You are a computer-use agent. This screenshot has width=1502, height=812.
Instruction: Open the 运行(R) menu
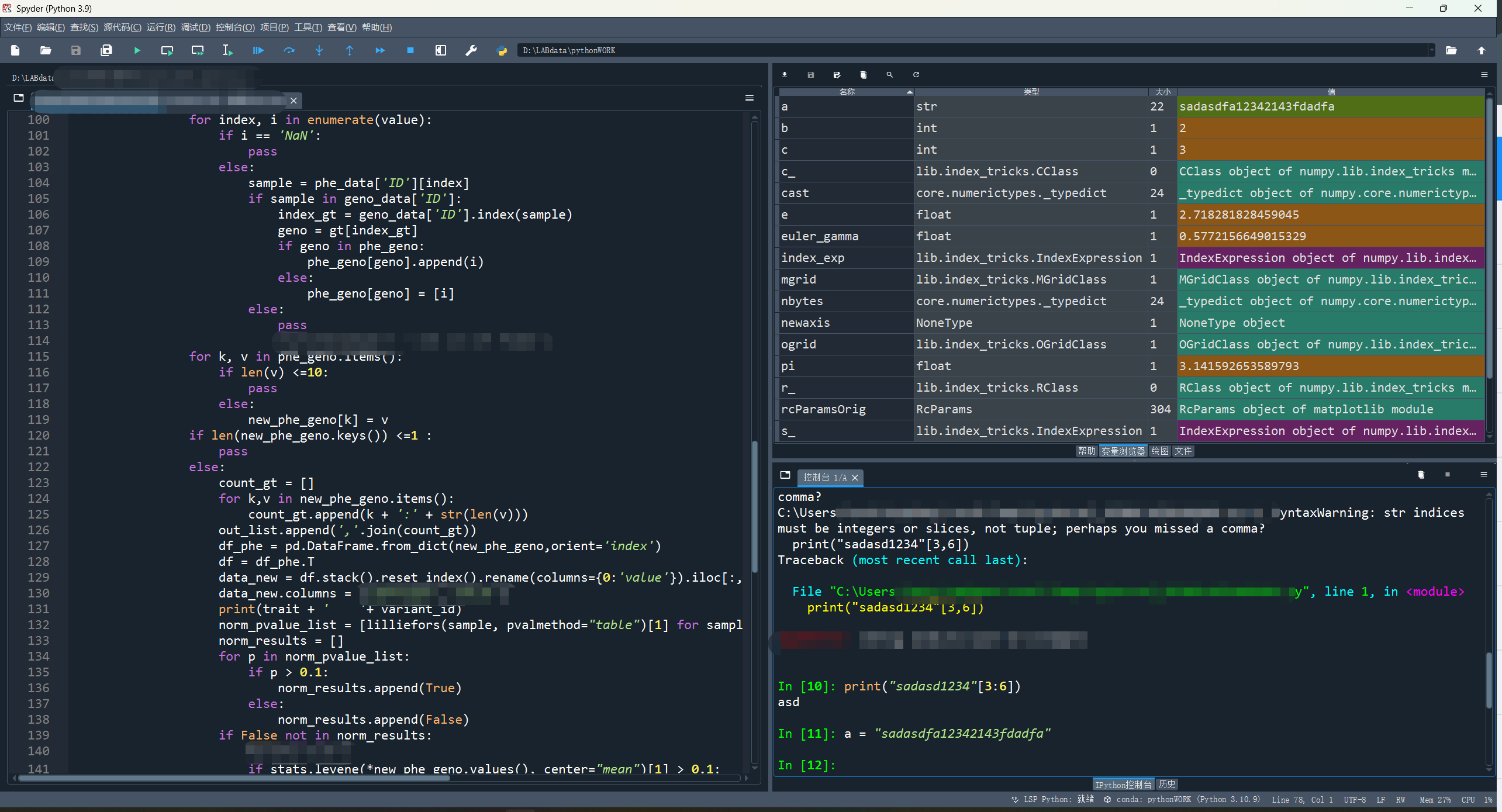pyautogui.click(x=161, y=27)
